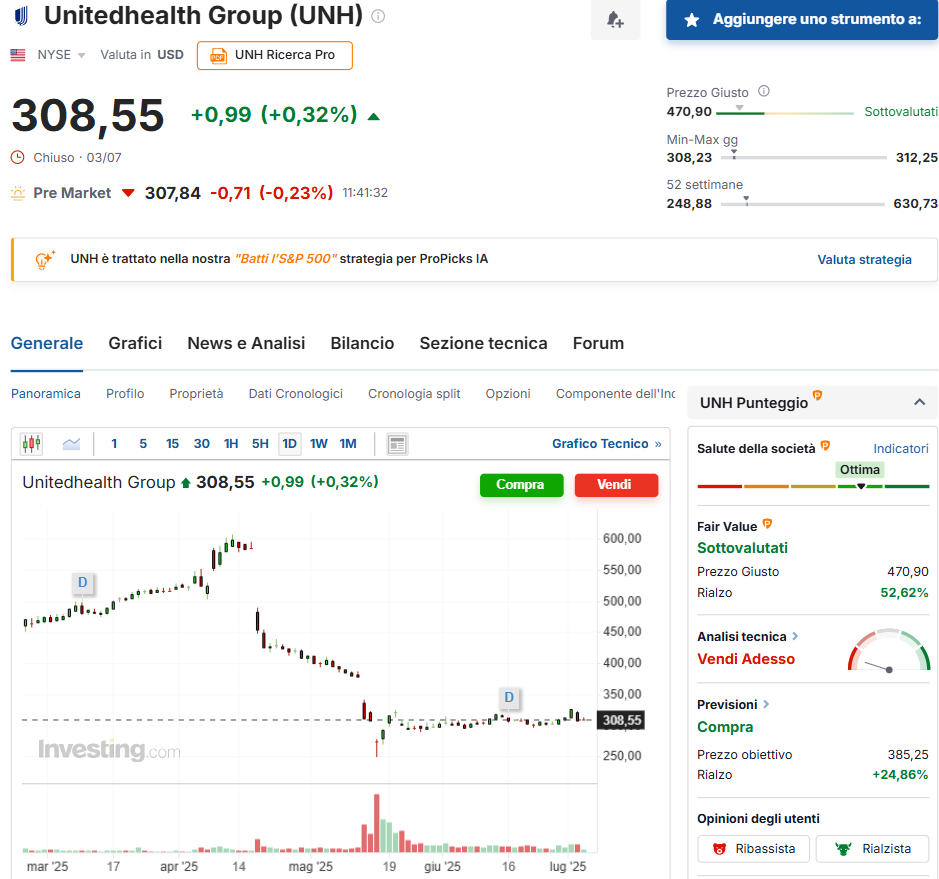
Task: Select the 1H chart interval
Action: click(231, 444)
